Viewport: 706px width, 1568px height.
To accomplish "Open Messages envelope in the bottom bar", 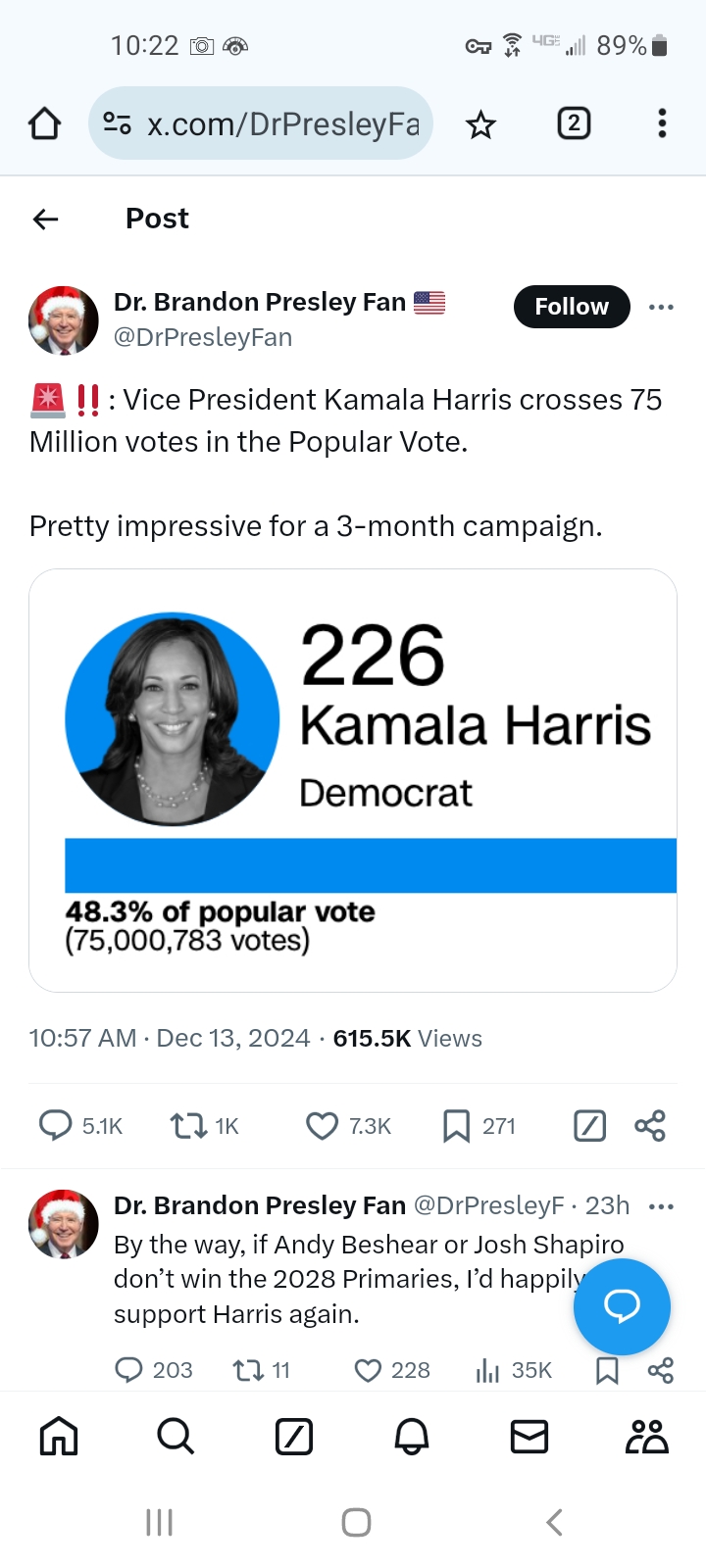I will point(529,1437).
